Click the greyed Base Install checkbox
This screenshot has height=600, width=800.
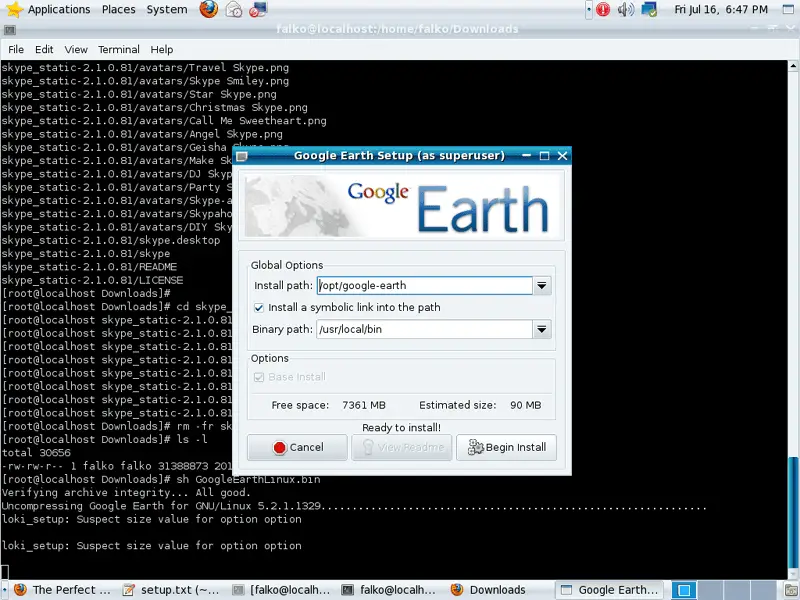(x=259, y=377)
